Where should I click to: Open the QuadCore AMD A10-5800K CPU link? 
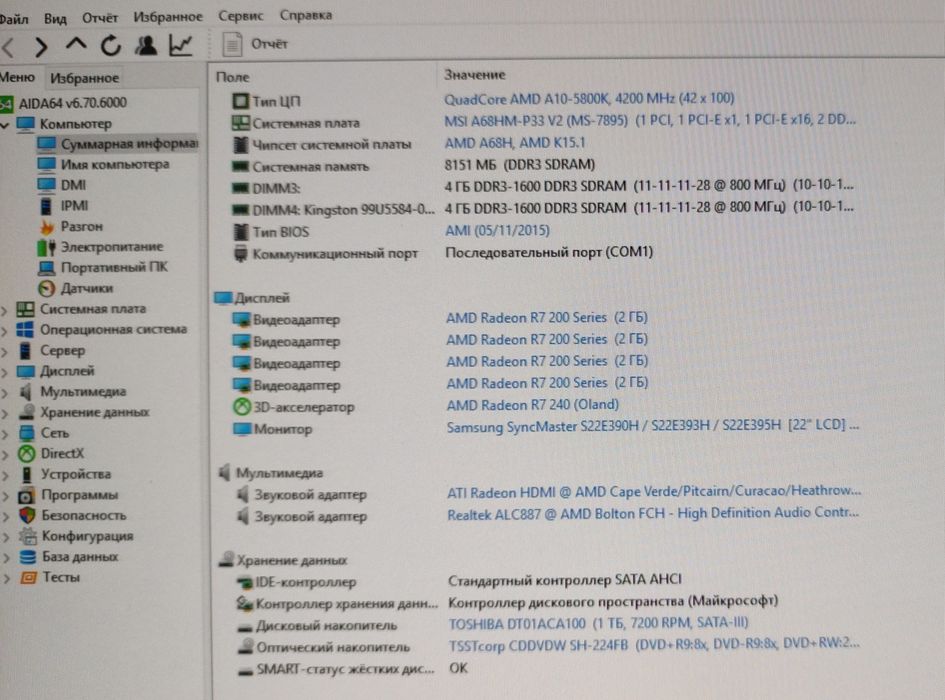coord(589,98)
